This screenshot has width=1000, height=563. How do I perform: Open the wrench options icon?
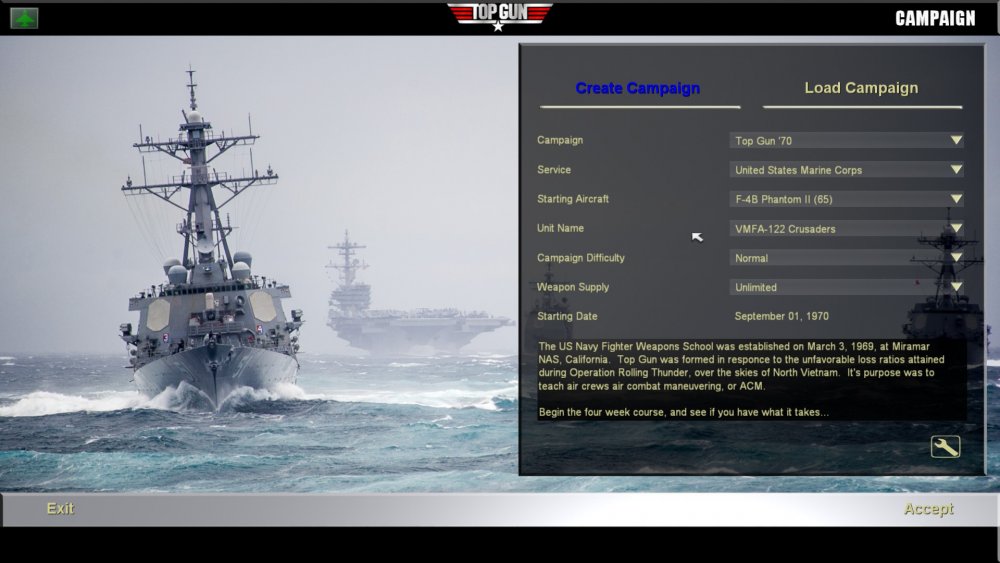click(945, 446)
